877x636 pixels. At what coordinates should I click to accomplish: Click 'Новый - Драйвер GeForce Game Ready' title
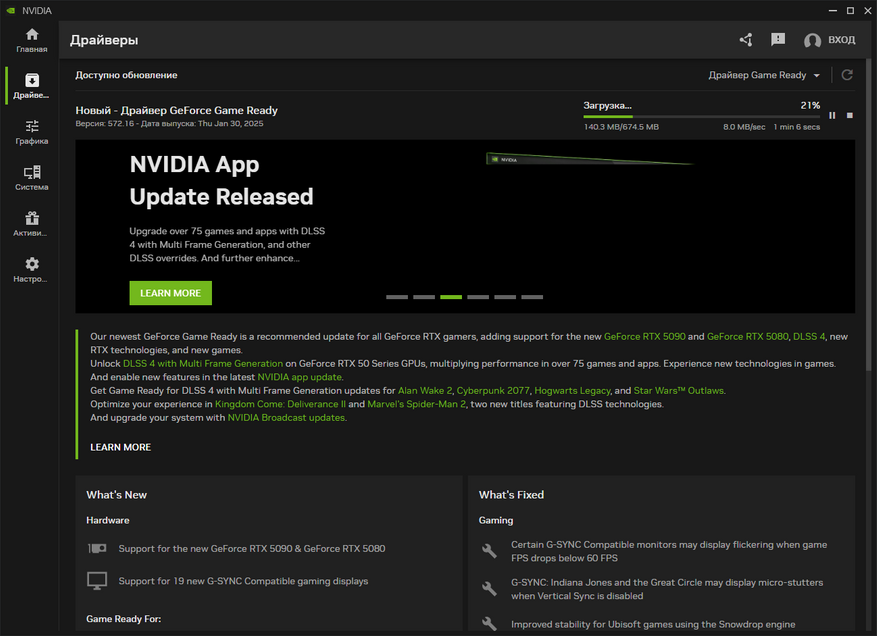(177, 110)
